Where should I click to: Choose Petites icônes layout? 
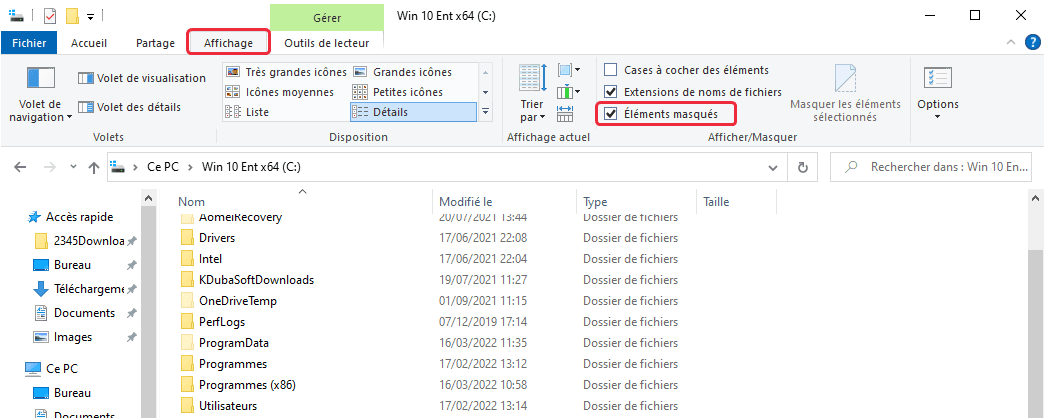point(397,92)
